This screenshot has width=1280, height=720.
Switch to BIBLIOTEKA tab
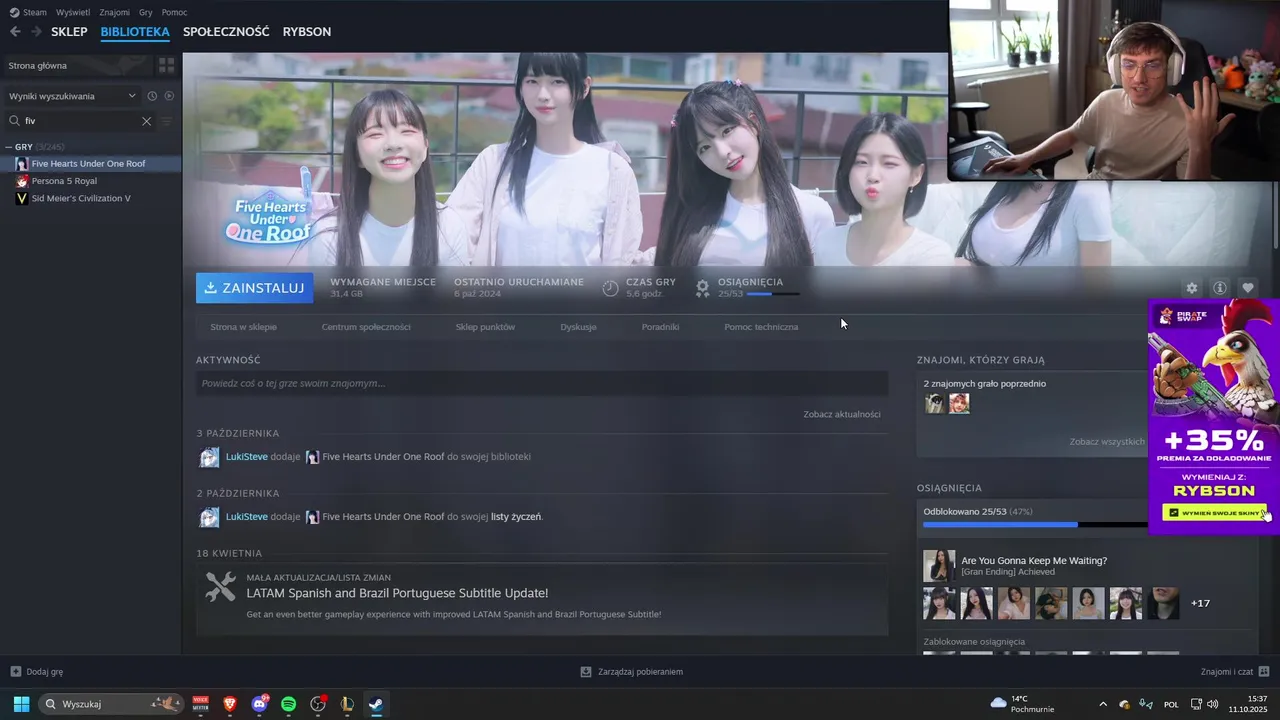click(135, 32)
